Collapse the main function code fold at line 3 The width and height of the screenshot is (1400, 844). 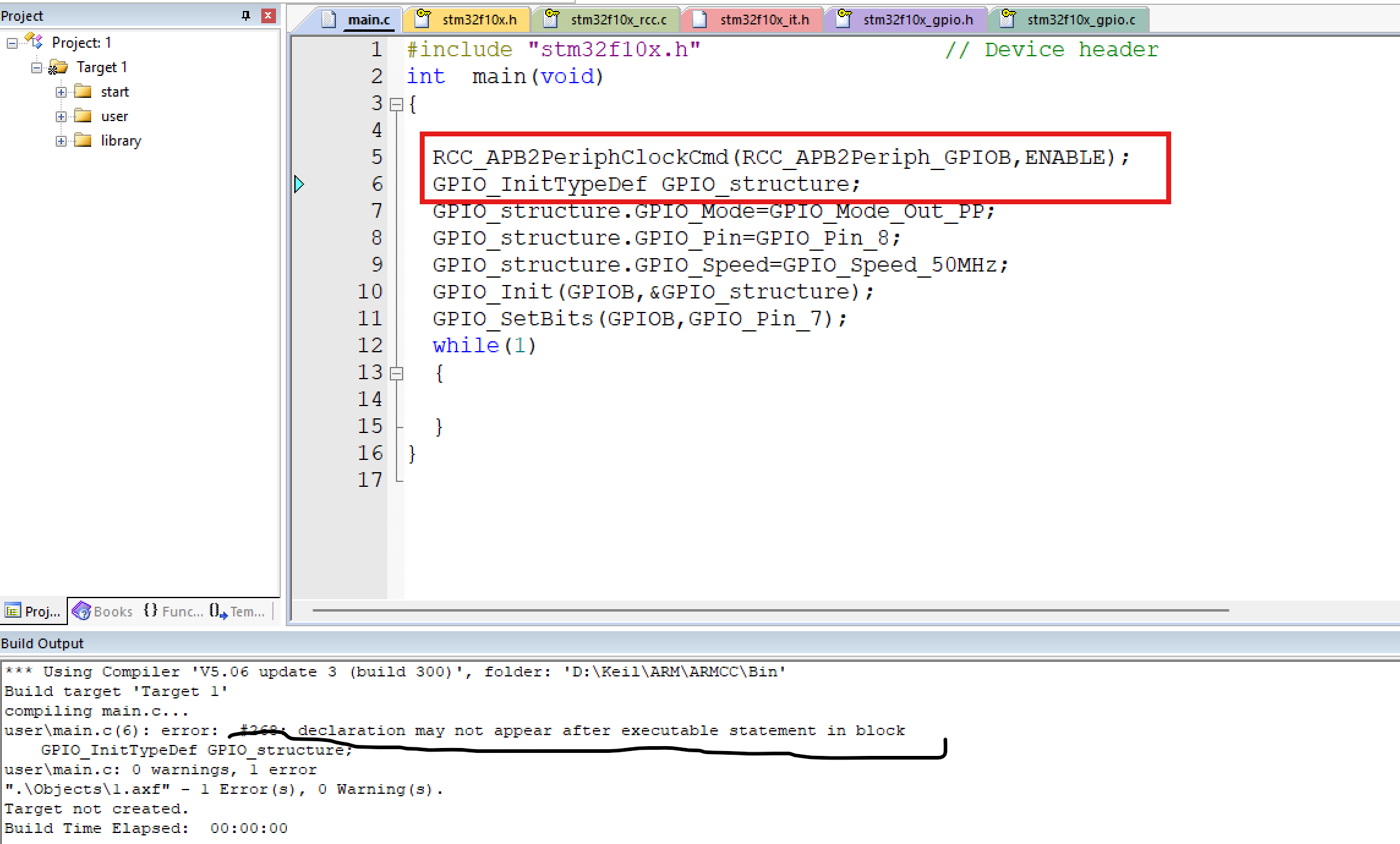click(397, 105)
